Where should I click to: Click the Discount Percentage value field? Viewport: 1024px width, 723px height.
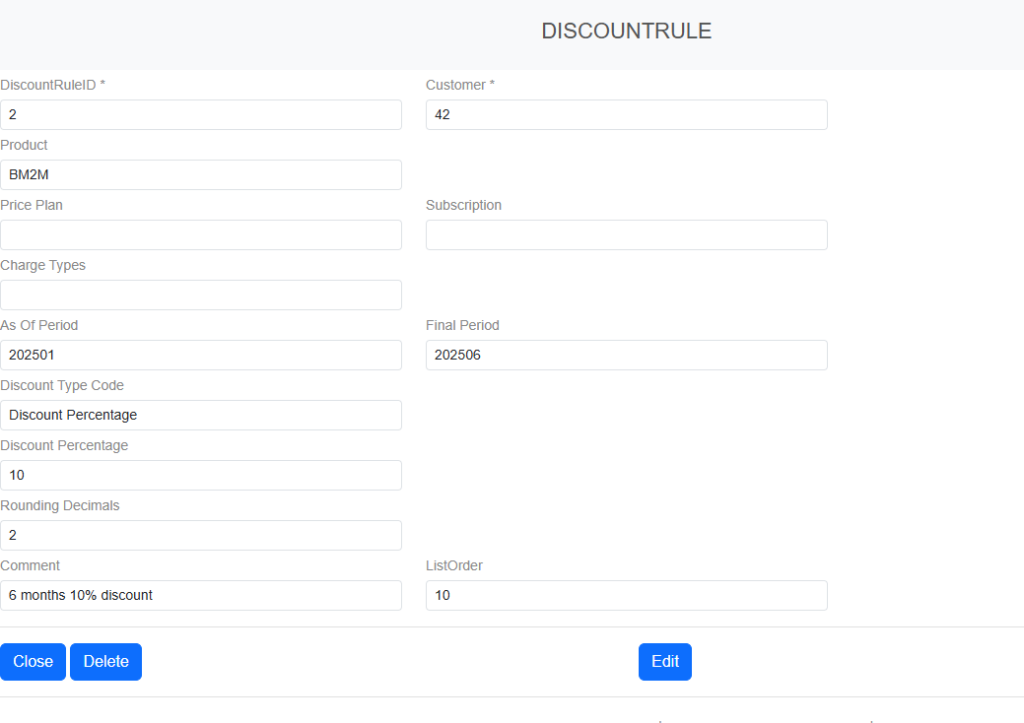click(x=200, y=475)
